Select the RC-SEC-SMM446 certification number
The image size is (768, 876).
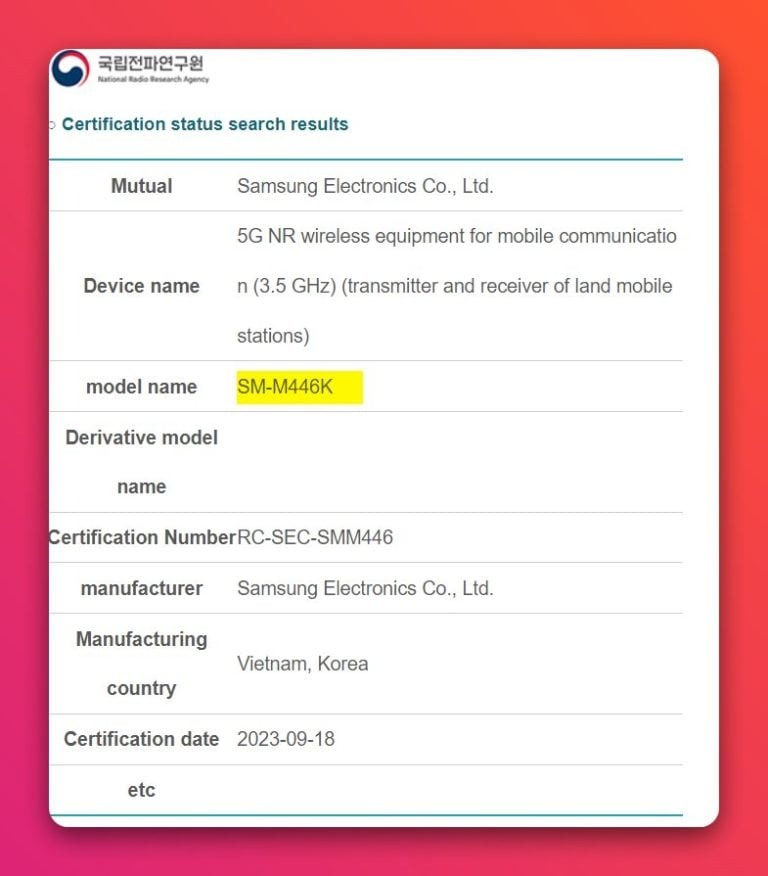[x=315, y=538]
